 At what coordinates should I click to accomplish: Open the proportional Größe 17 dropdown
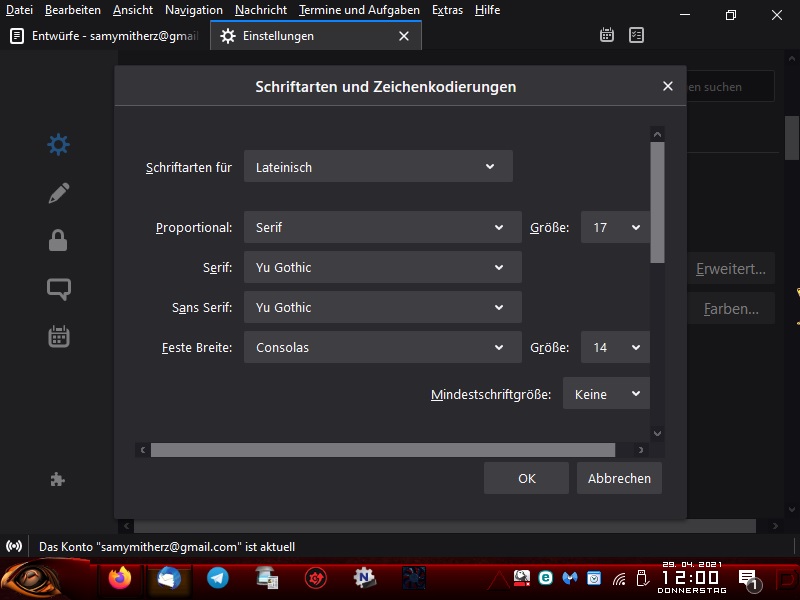pyautogui.click(x=615, y=227)
